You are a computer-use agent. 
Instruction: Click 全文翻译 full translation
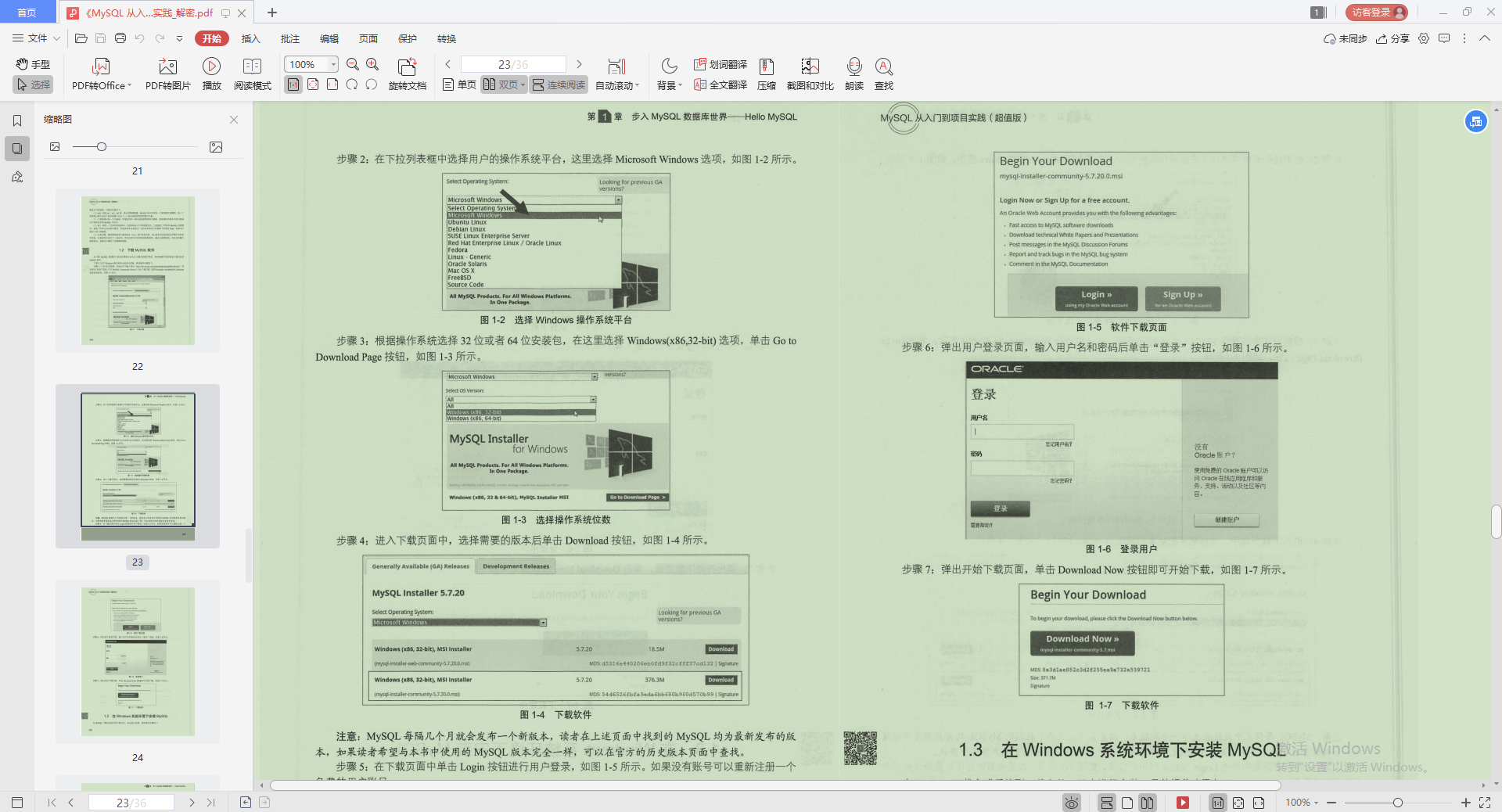(720, 84)
